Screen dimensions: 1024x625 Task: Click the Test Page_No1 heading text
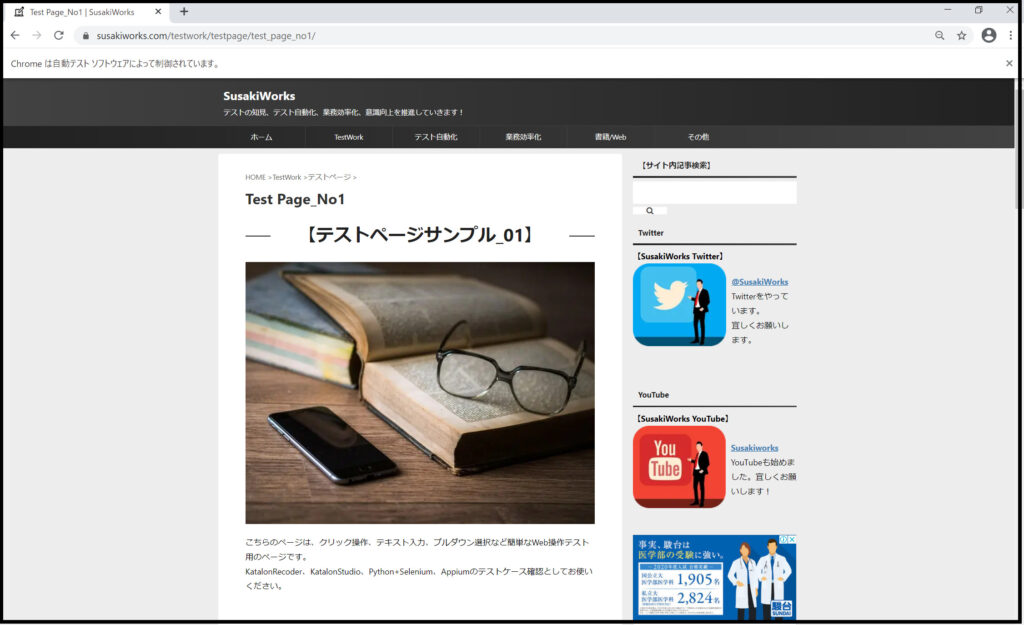(x=295, y=199)
